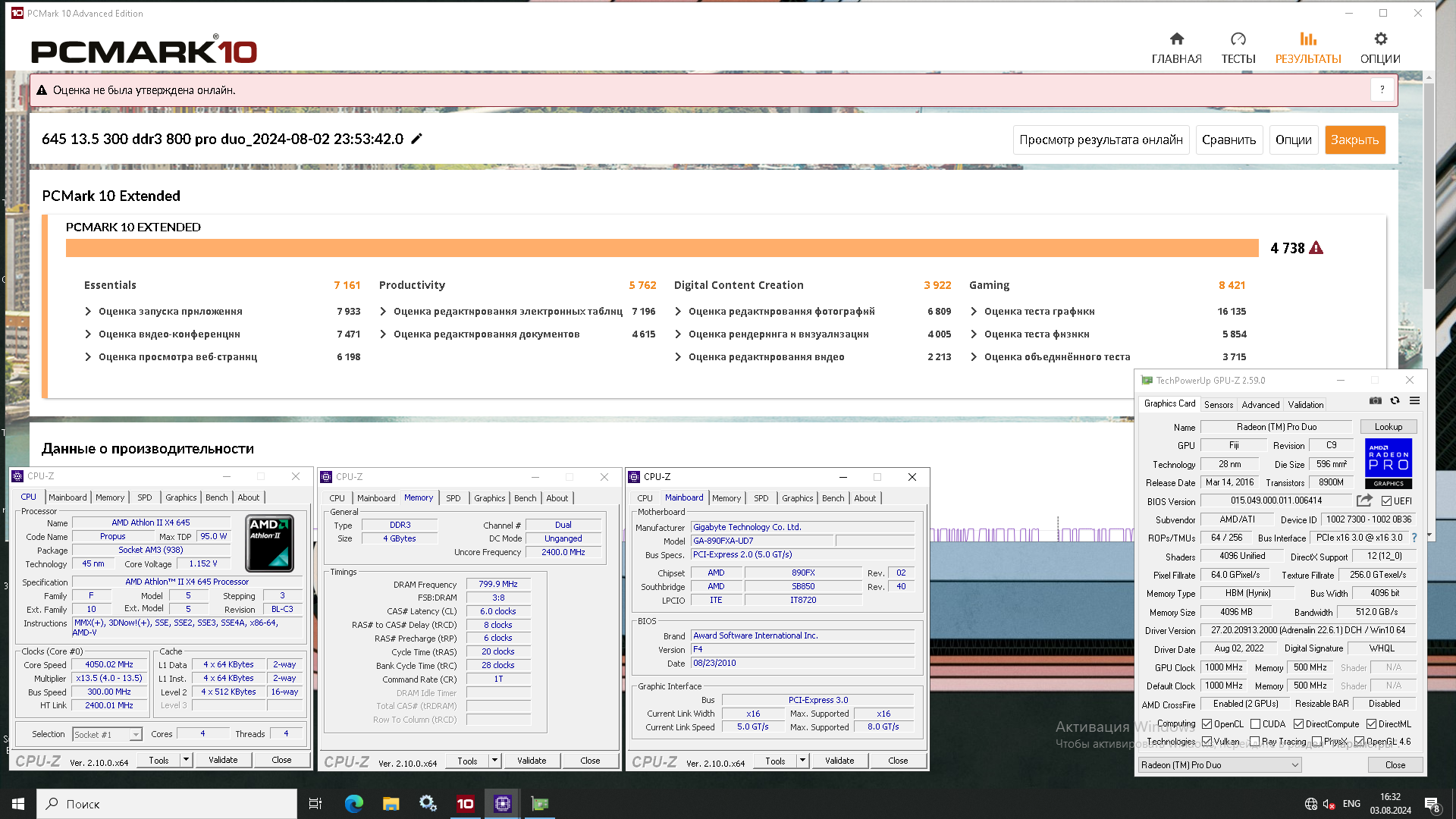Open the РЕЗУЛЬТАТЫ bar chart icon
This screenshot has width=1456, height=819.
(x=1308, y=39)
